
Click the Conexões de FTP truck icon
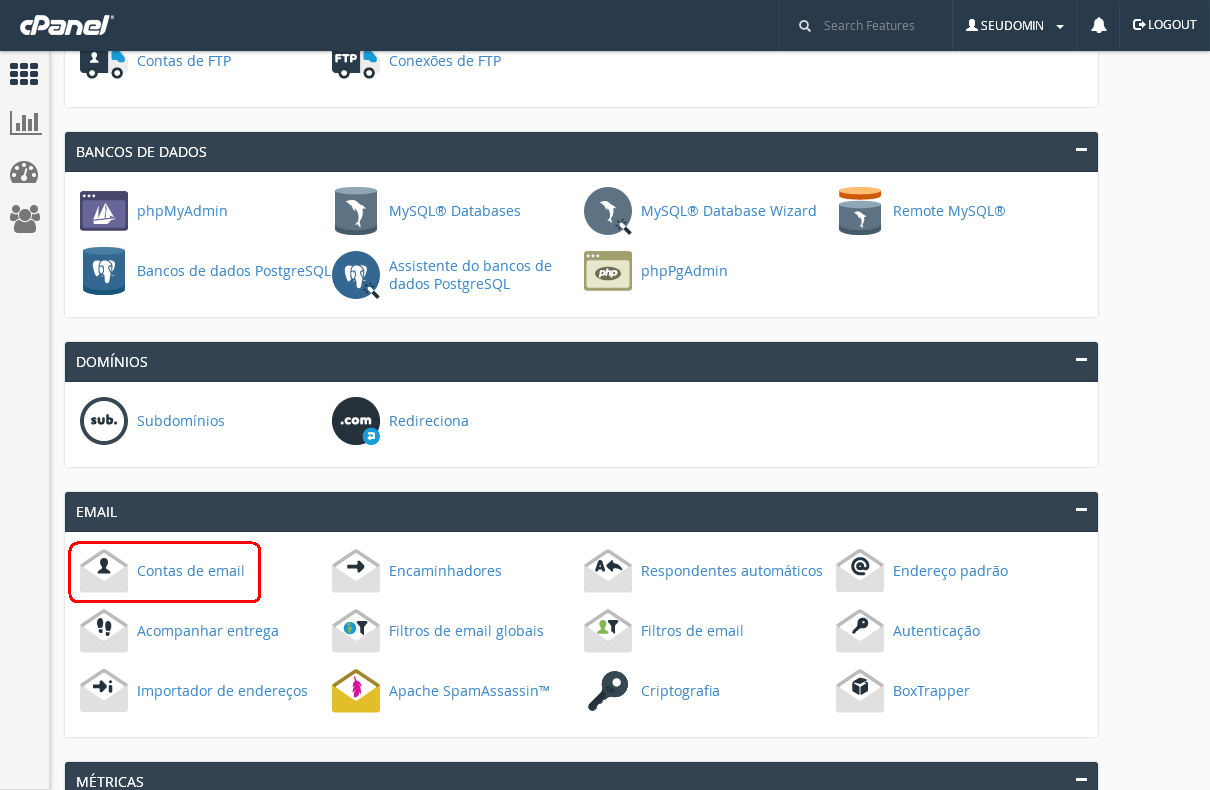coord(356,63)
